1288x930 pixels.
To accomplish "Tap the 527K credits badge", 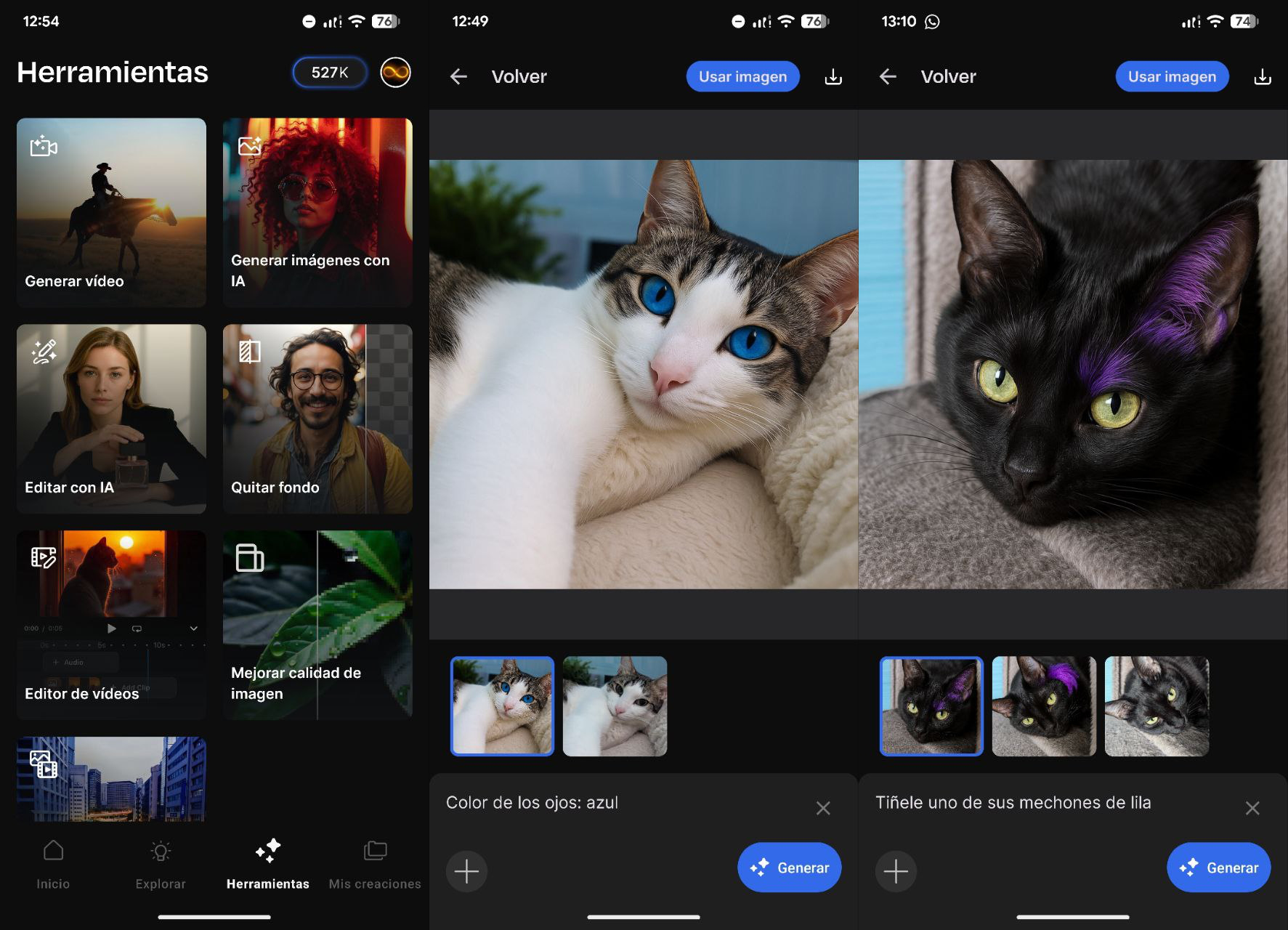I will tap(330, 73).
